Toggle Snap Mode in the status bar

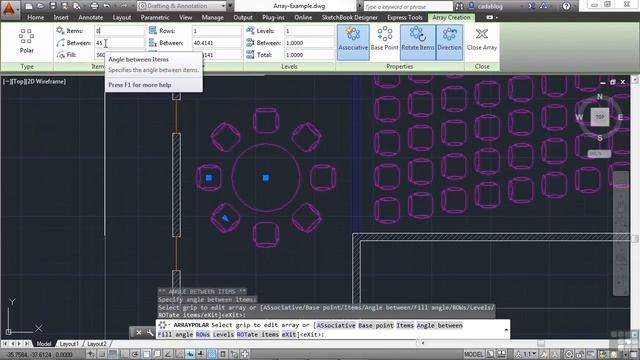[x=102, y=354]
